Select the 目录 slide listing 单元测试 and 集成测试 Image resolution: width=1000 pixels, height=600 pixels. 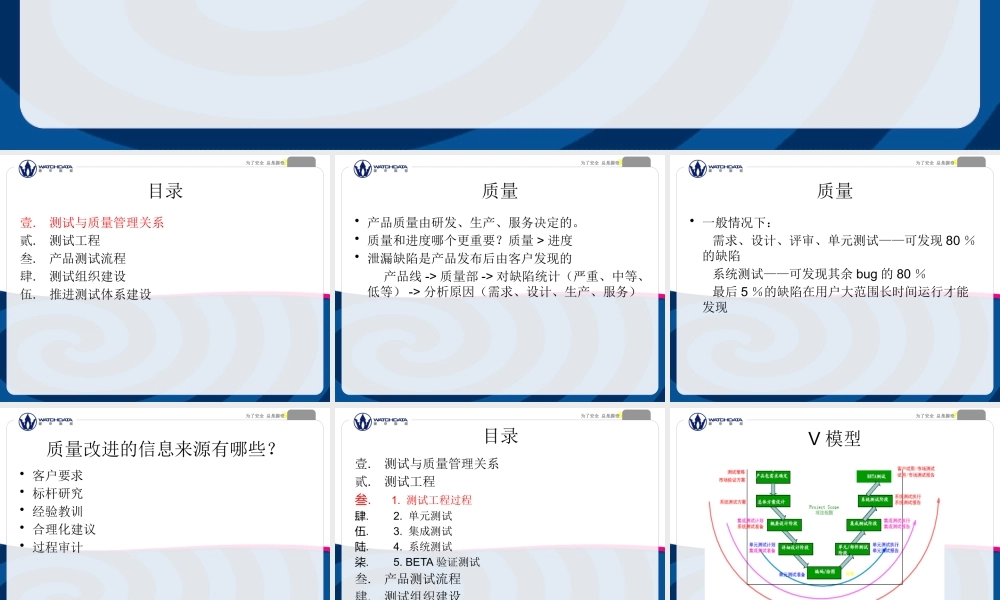(500, 504)
